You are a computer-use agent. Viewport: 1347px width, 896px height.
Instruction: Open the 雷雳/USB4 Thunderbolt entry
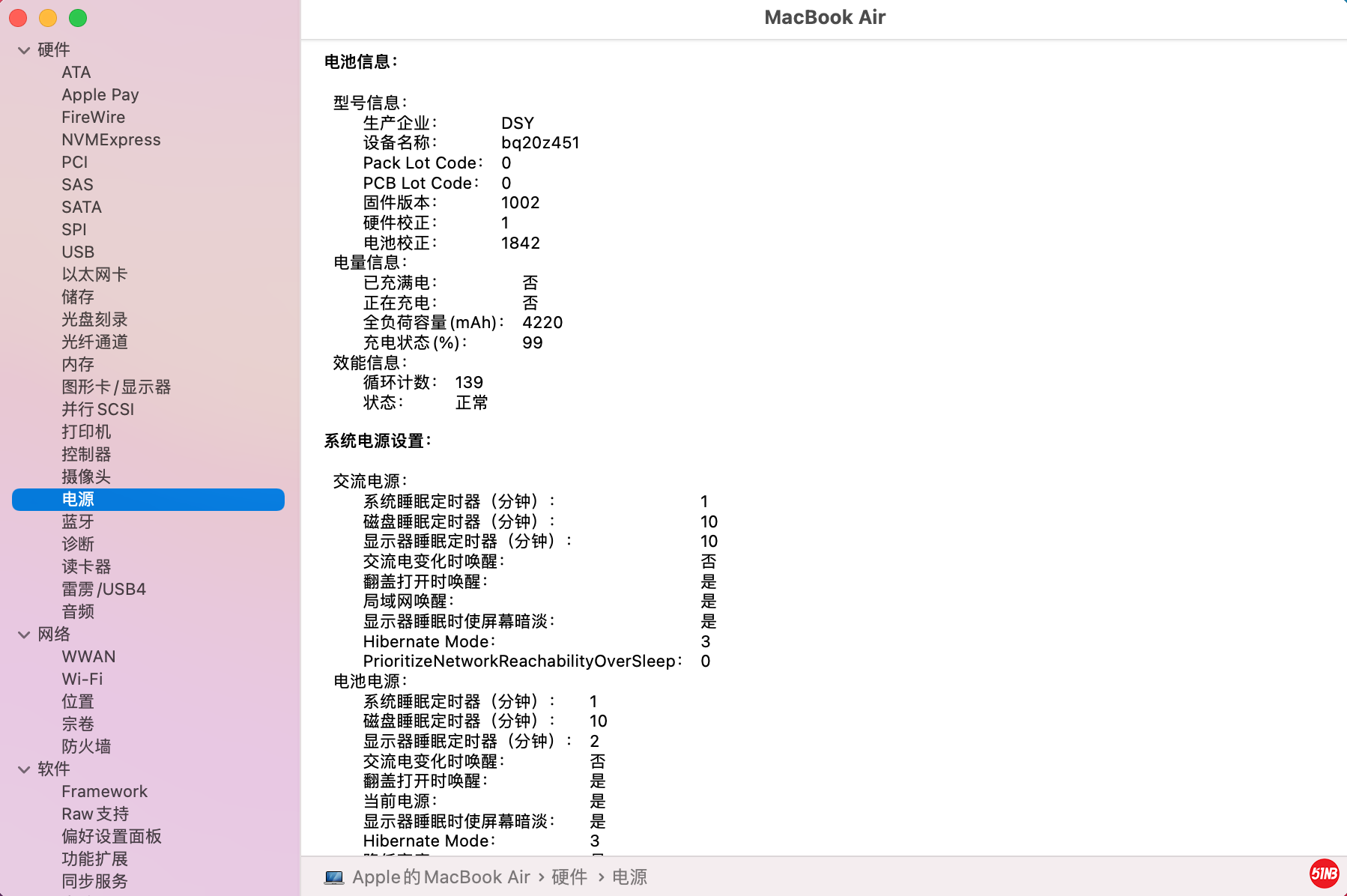[103, 590]
